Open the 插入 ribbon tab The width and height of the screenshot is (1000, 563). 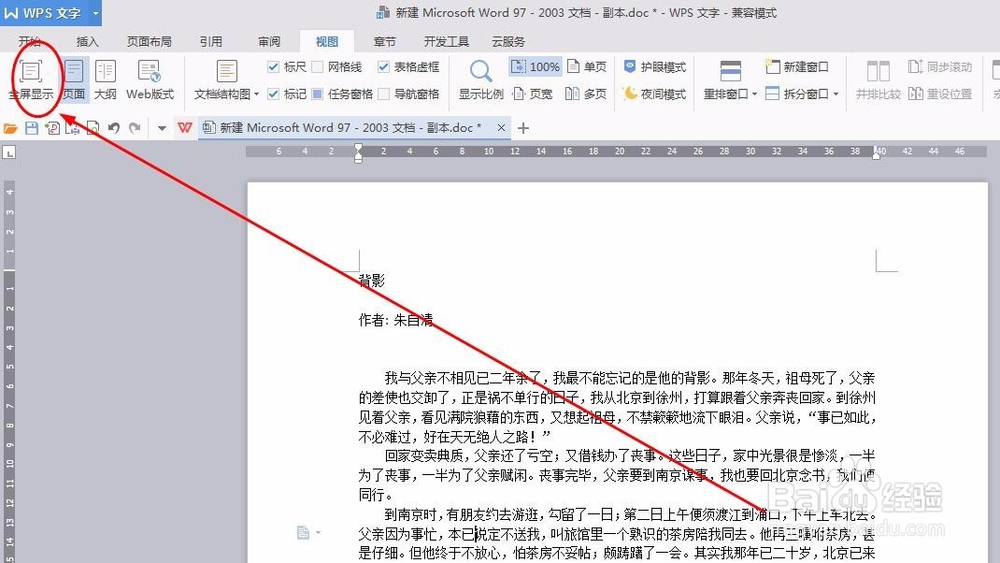87,41
